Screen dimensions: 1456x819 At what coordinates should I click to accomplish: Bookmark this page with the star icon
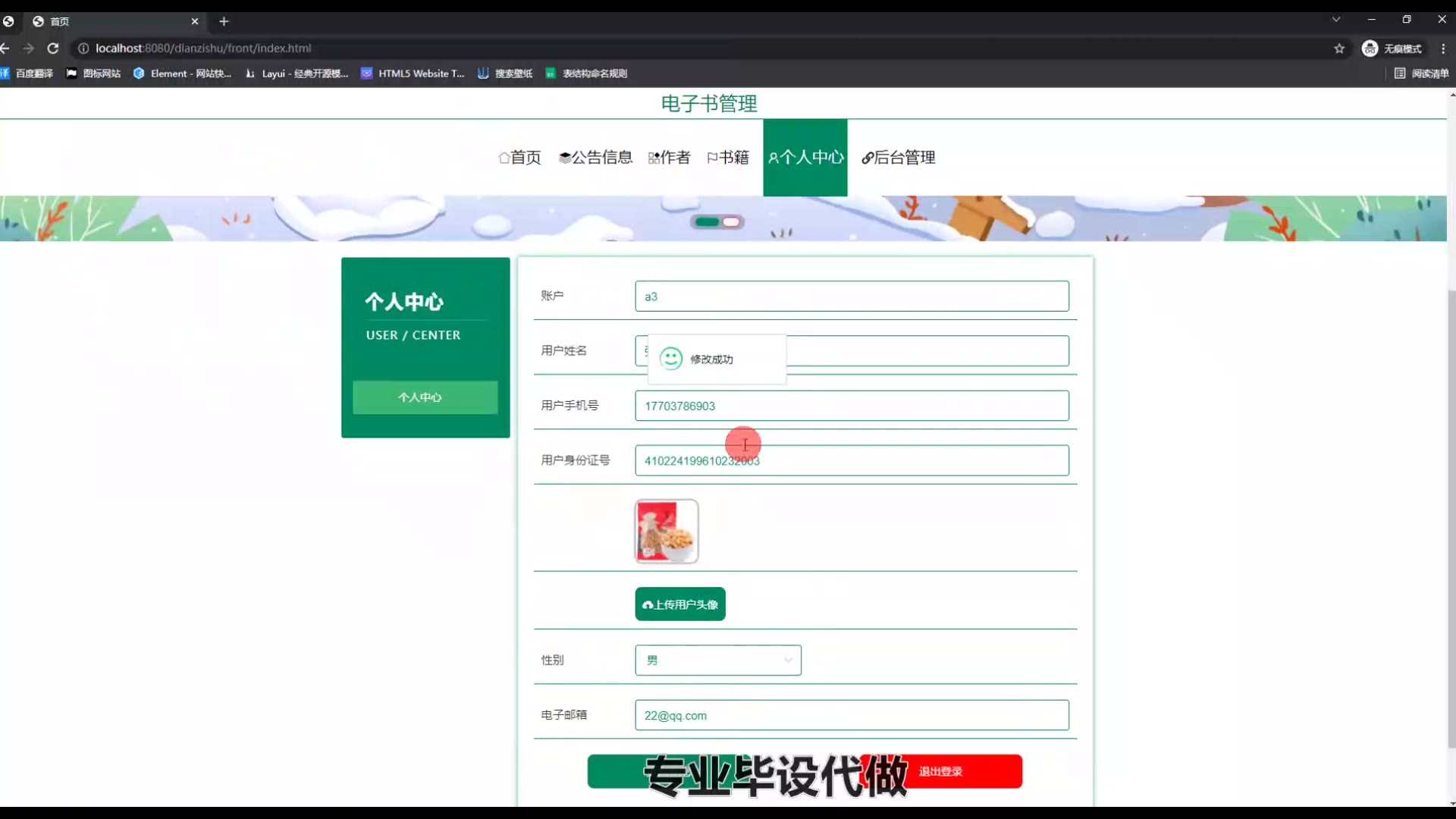pos(1339,49)
